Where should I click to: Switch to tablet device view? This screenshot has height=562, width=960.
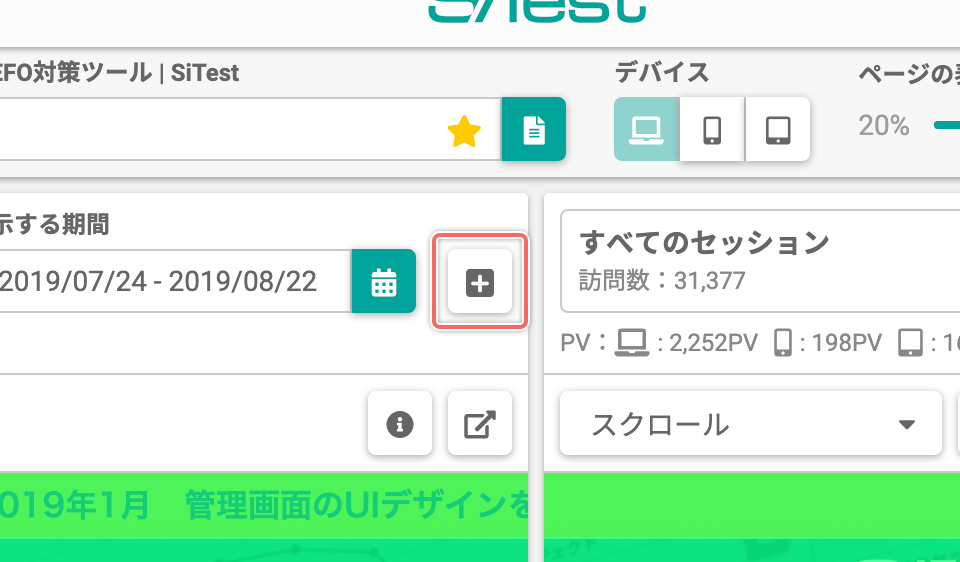coord(778,129)
